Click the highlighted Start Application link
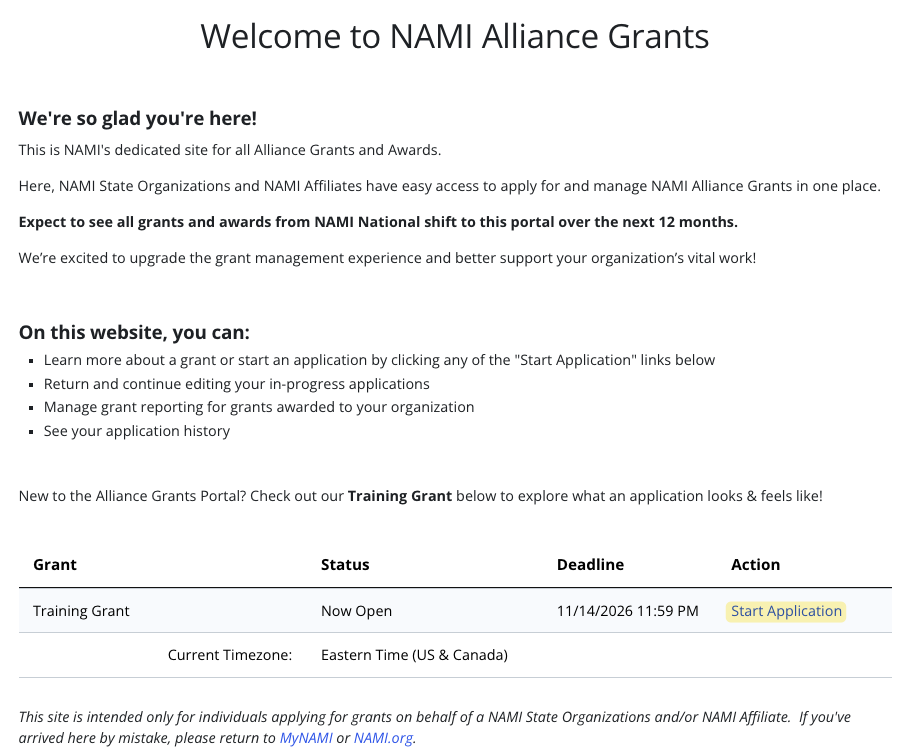906x751 pixels. click(x=786, y=611)
